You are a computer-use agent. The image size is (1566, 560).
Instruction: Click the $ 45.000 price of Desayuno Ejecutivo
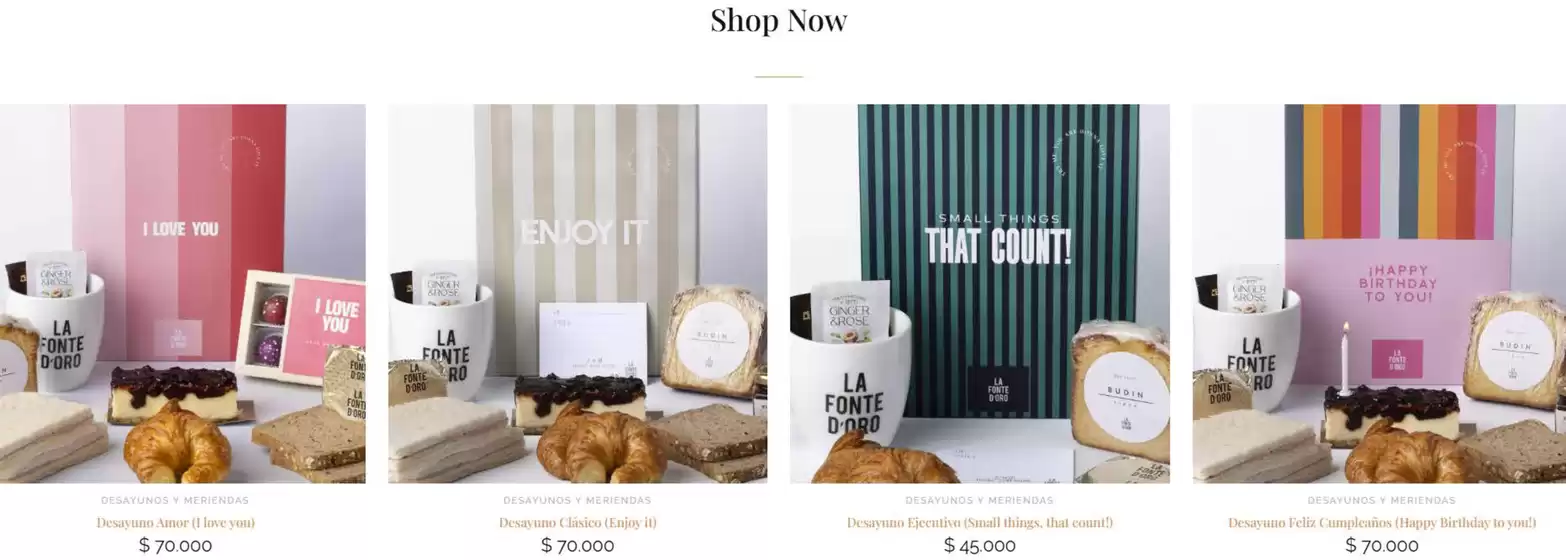pos(980,546)
